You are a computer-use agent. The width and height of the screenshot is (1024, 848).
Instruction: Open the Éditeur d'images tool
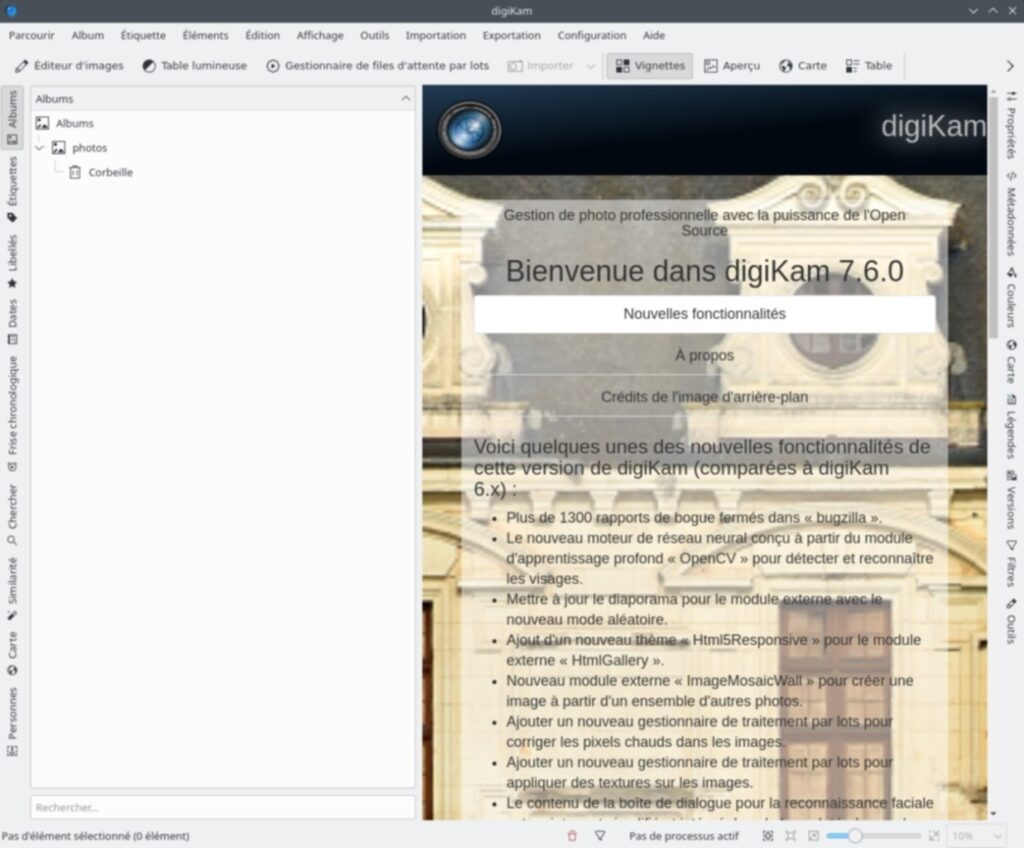pos(69,65)
